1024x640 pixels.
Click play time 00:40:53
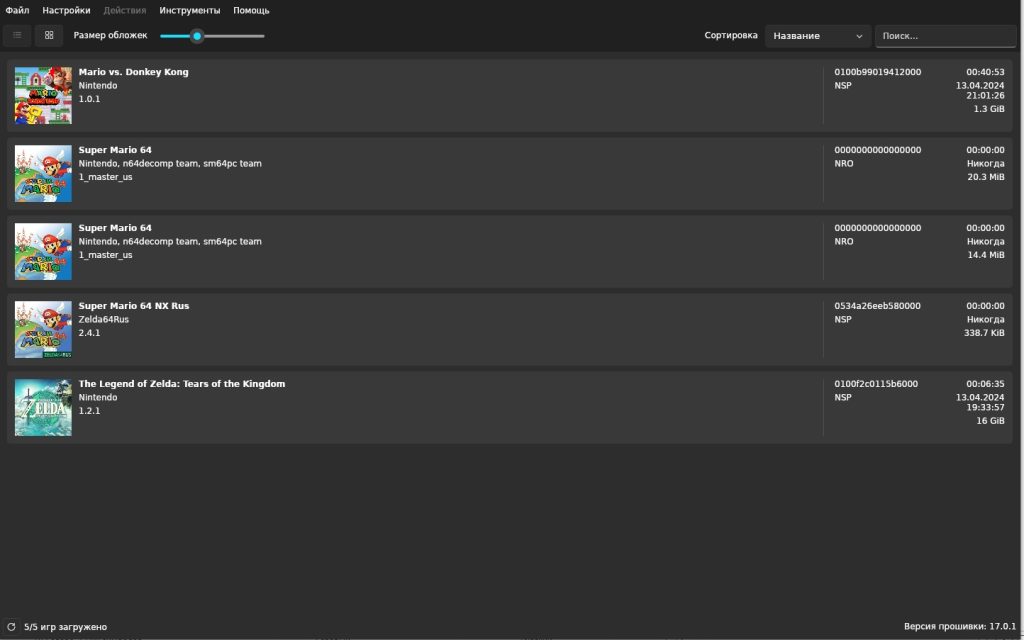point(985,72)
